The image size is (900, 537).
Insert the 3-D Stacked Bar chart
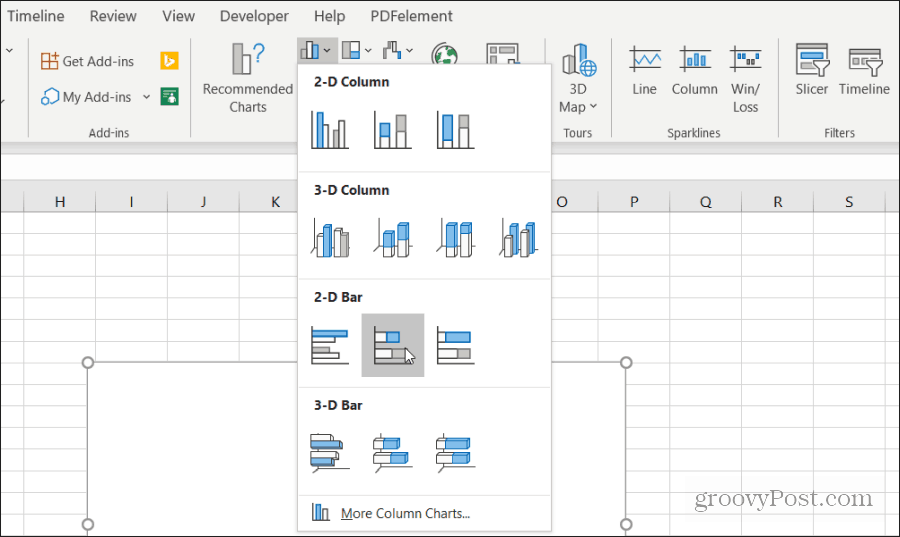point(392,452)
